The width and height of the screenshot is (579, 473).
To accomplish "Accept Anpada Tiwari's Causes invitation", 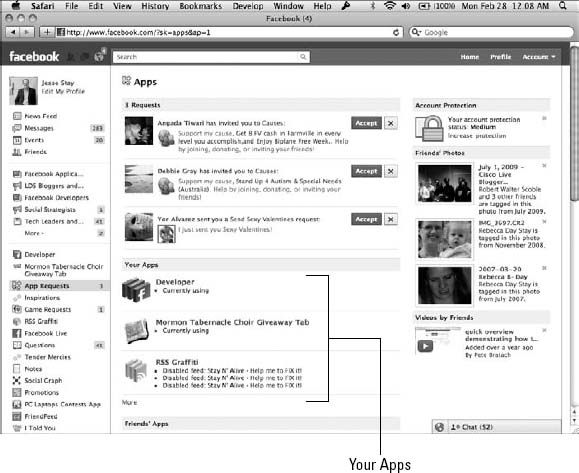I will click(x=366, y=123).
